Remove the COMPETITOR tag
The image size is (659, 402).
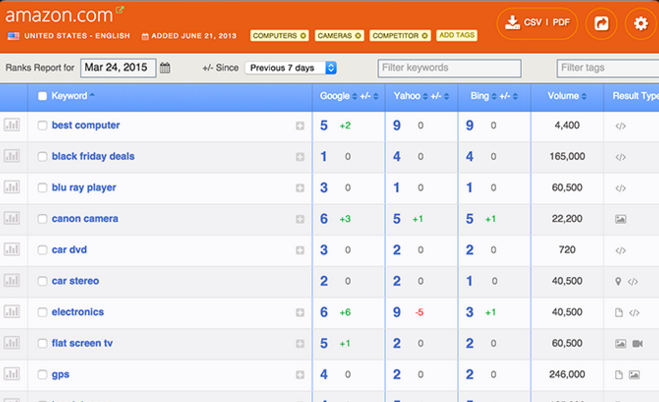tap(424, 36)
